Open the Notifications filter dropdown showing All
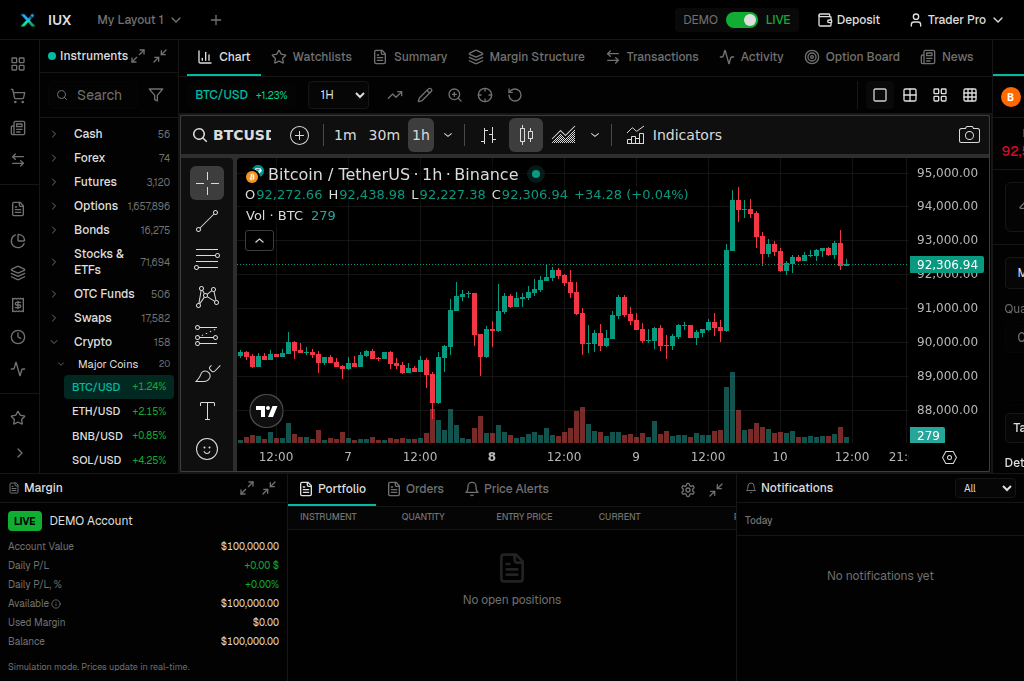This screenshot has height=681, width=1024. coord(985,488)
